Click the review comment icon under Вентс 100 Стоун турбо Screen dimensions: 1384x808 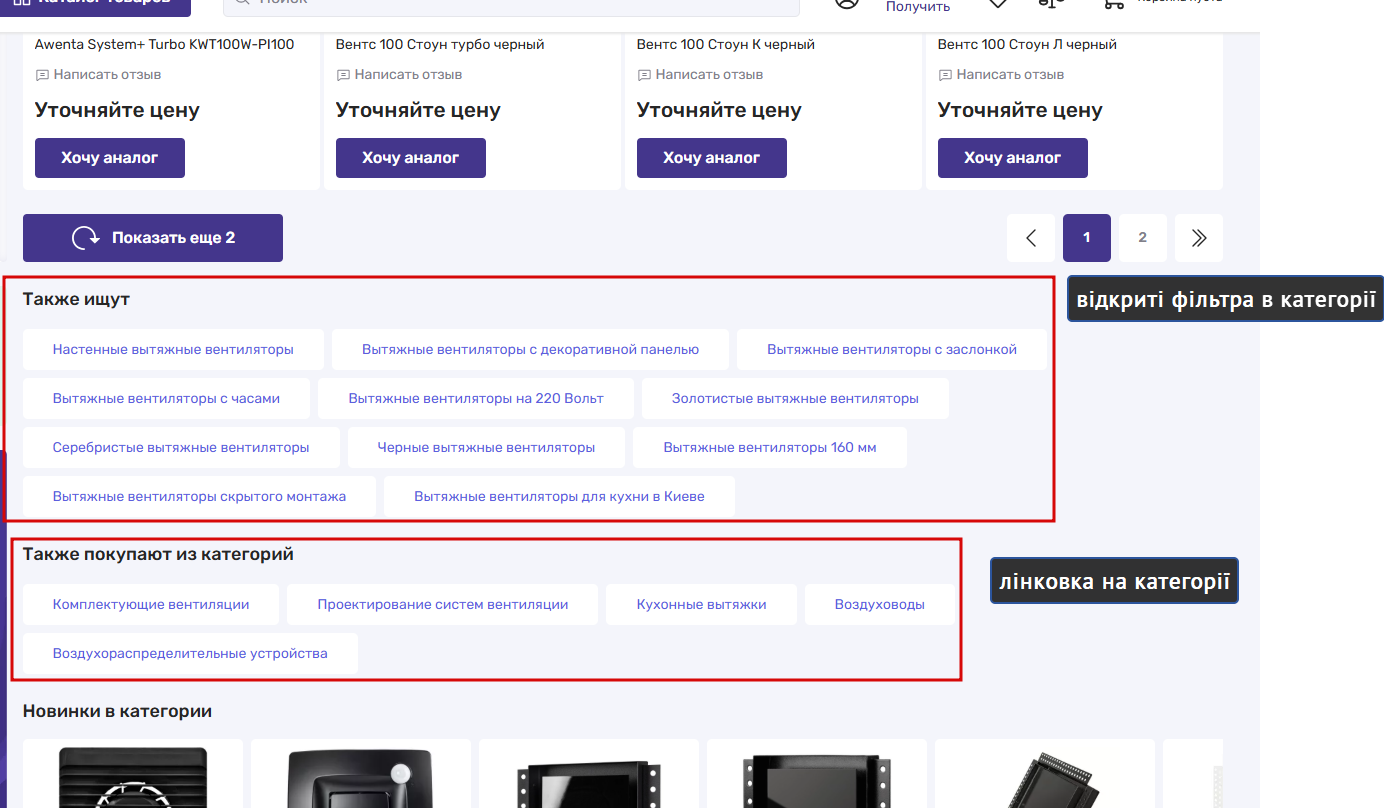point(343,75)
